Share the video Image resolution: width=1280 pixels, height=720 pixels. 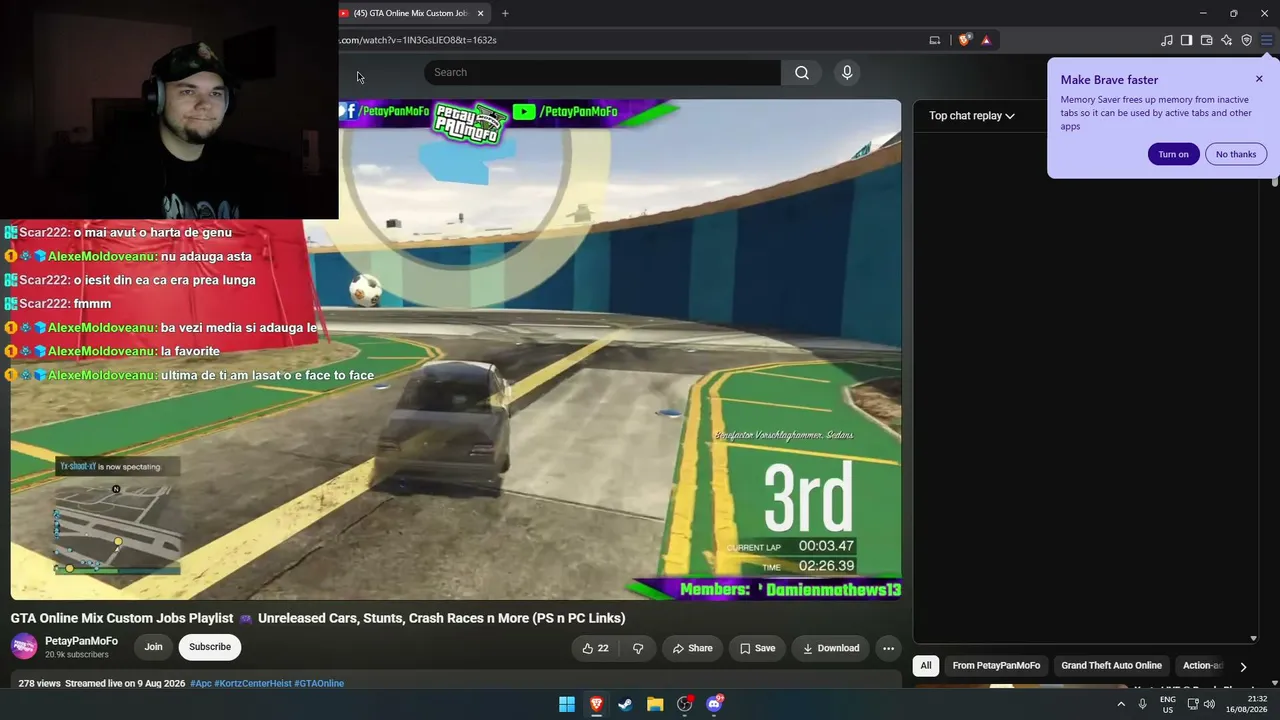coord(692,648)
